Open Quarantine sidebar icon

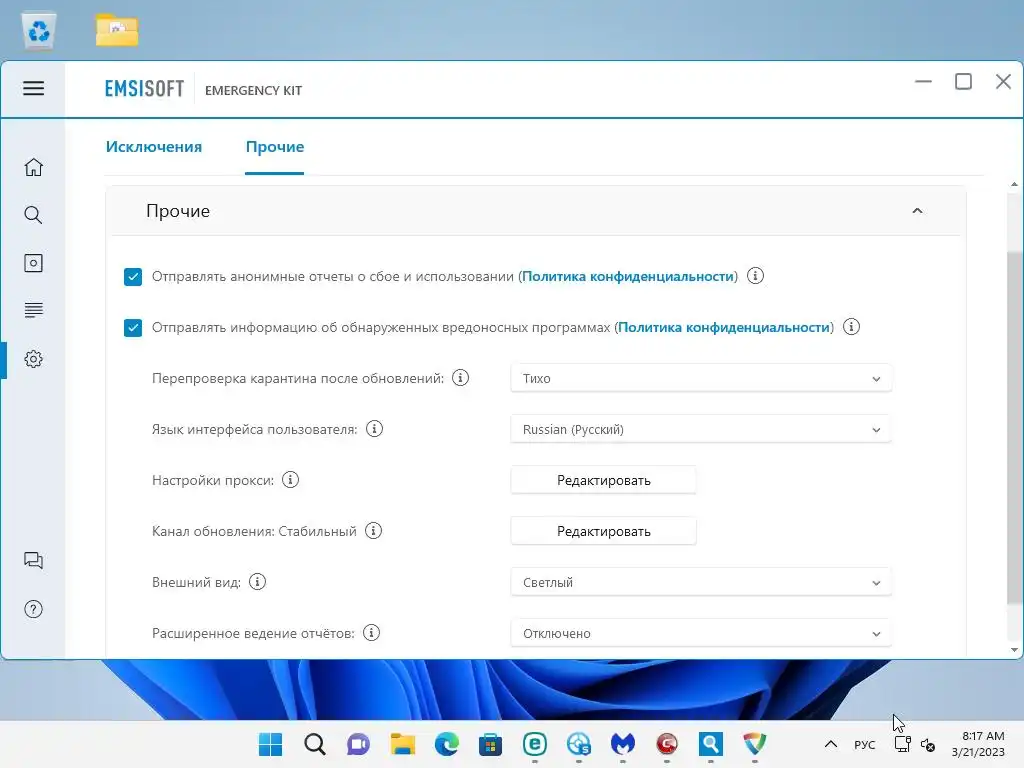33,263
